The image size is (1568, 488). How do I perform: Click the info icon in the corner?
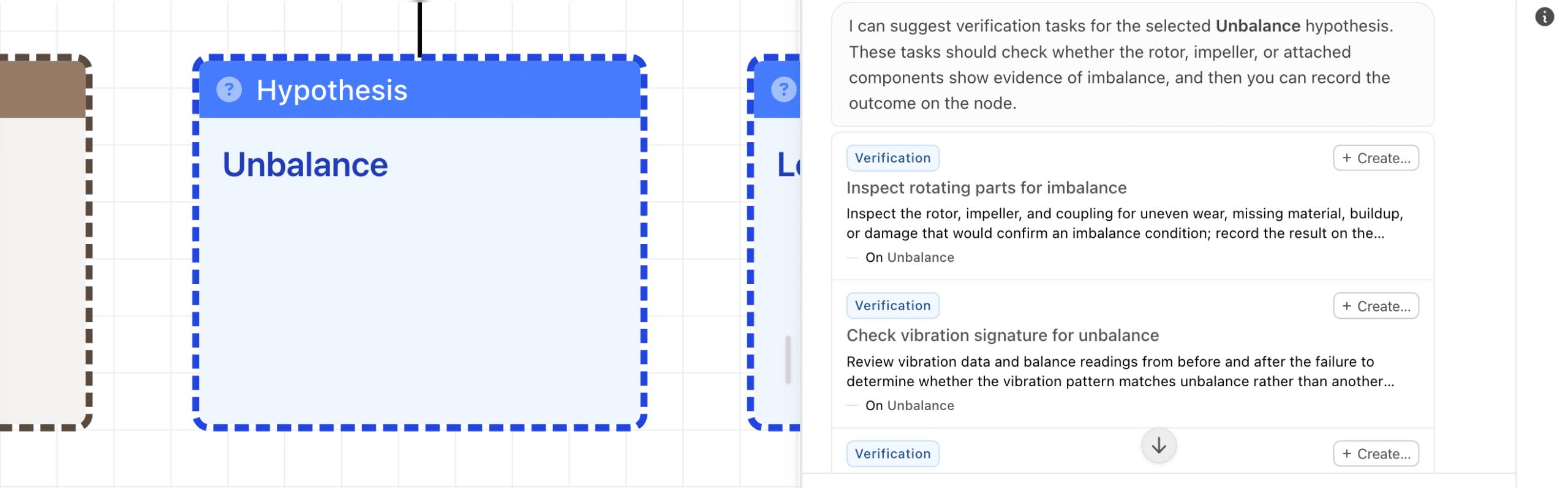1544,17
